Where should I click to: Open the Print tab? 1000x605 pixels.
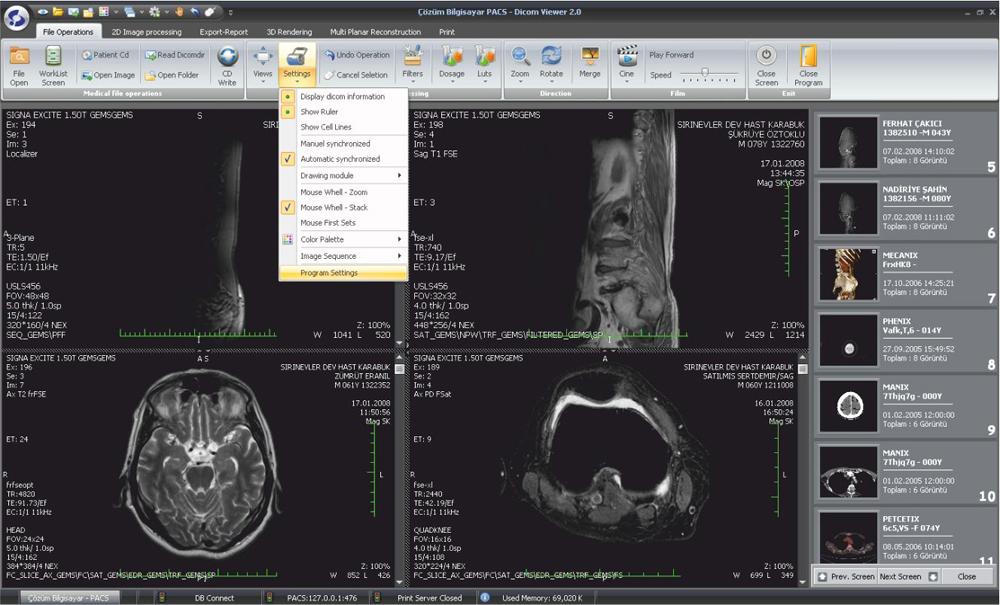(446, 32)
